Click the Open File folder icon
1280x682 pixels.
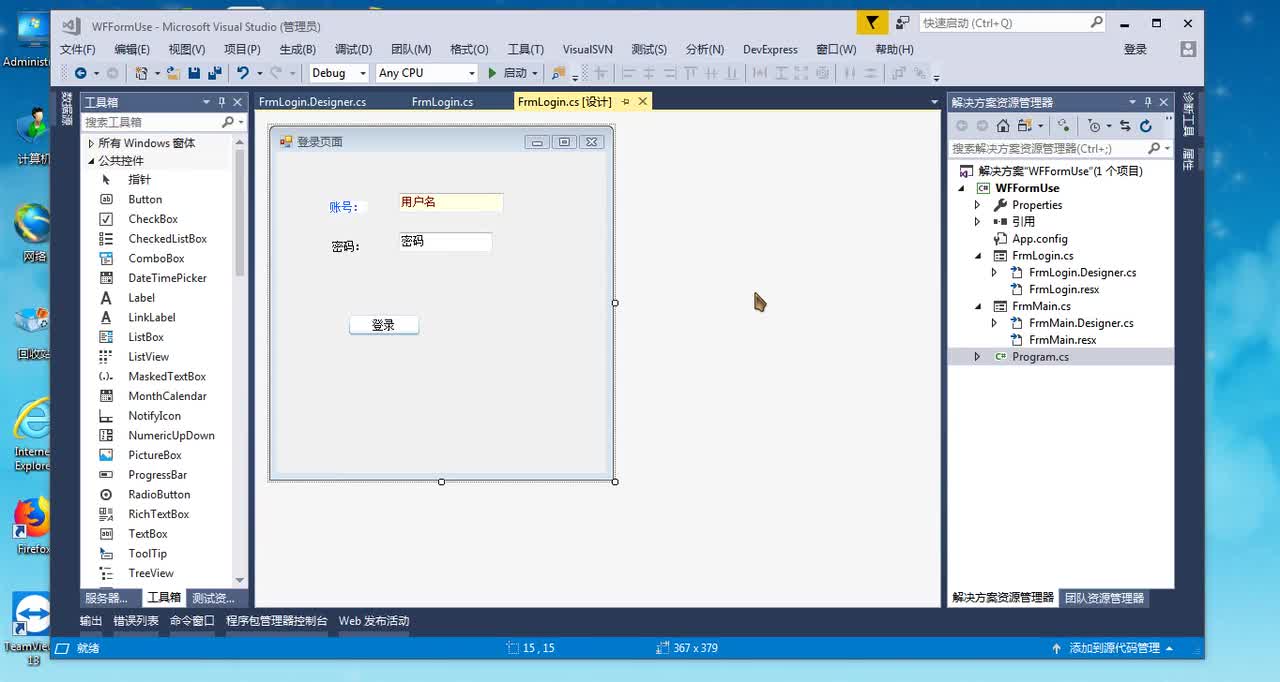tap(173, 73)
